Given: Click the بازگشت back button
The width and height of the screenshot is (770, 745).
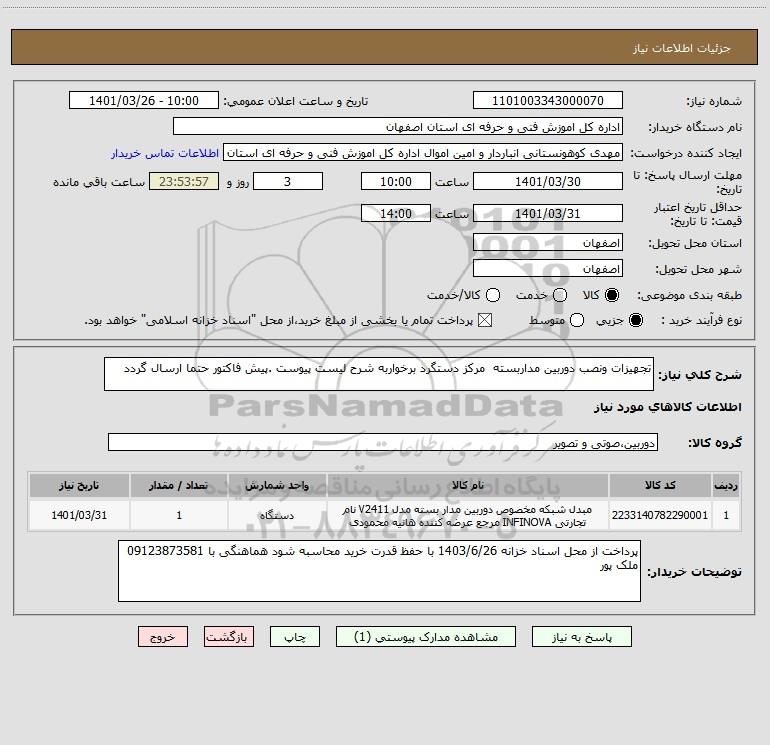Looking at the screenshot, I should (229, 637).
